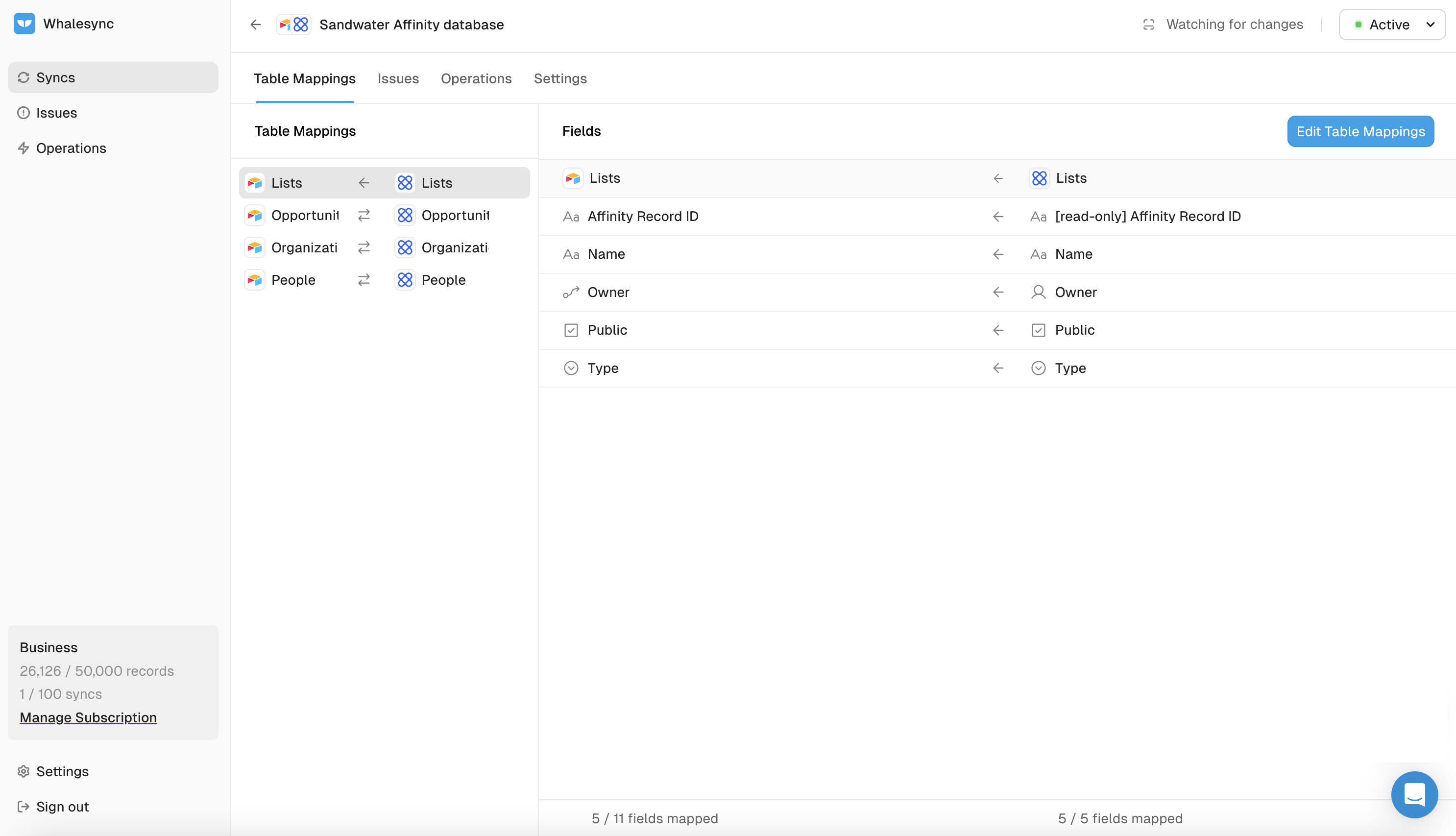Click the person icon beside Affinity Owner field
1456x836 pixels.
click(x=1038, y=292)
